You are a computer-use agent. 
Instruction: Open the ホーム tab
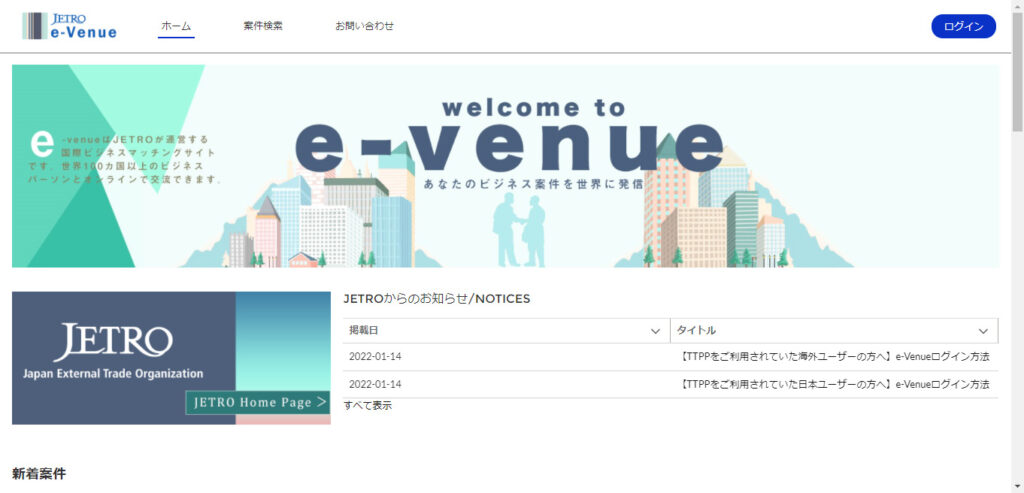pyautogui.click(x=176, y=26)
